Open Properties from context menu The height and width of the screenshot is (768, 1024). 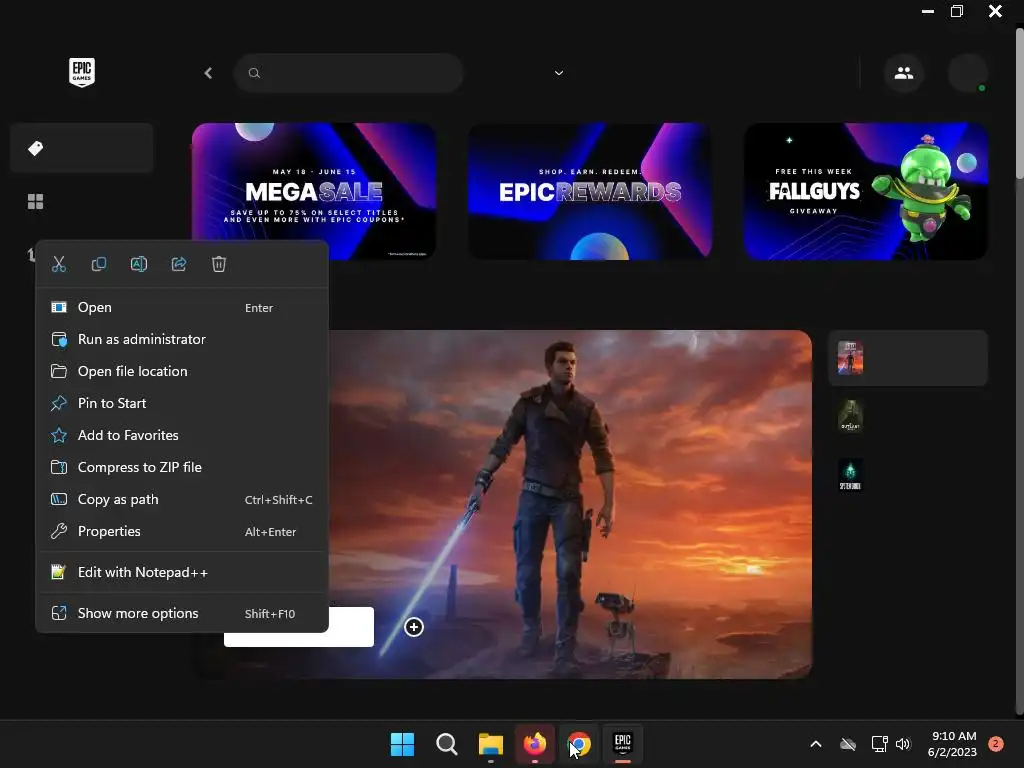(182, 531)
